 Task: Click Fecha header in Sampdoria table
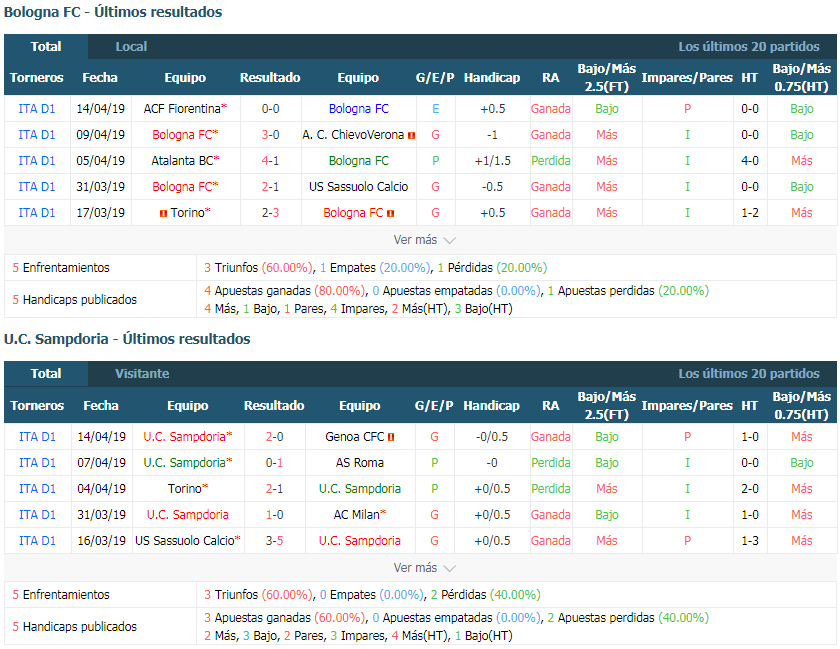click(x=101, y=406)
